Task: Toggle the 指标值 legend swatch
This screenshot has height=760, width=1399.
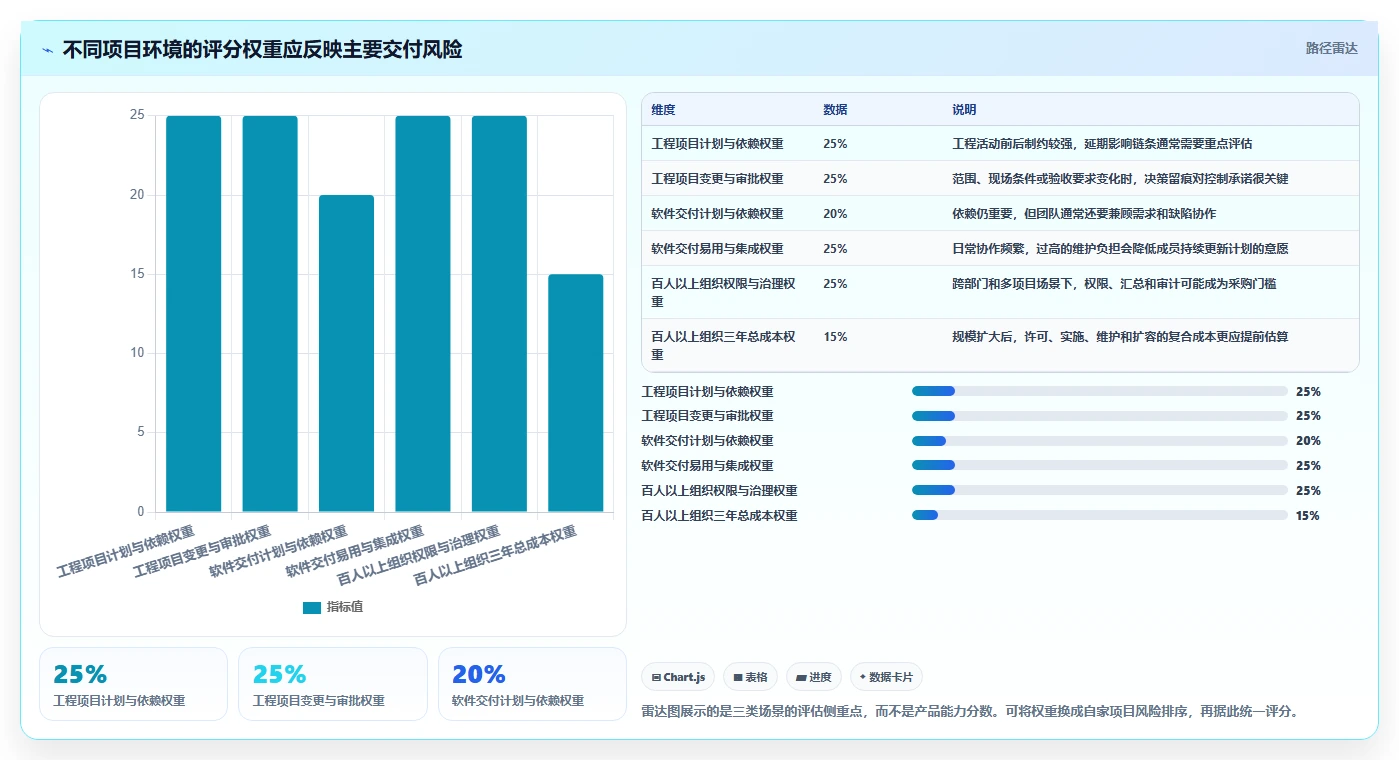Action: [312, 607]
